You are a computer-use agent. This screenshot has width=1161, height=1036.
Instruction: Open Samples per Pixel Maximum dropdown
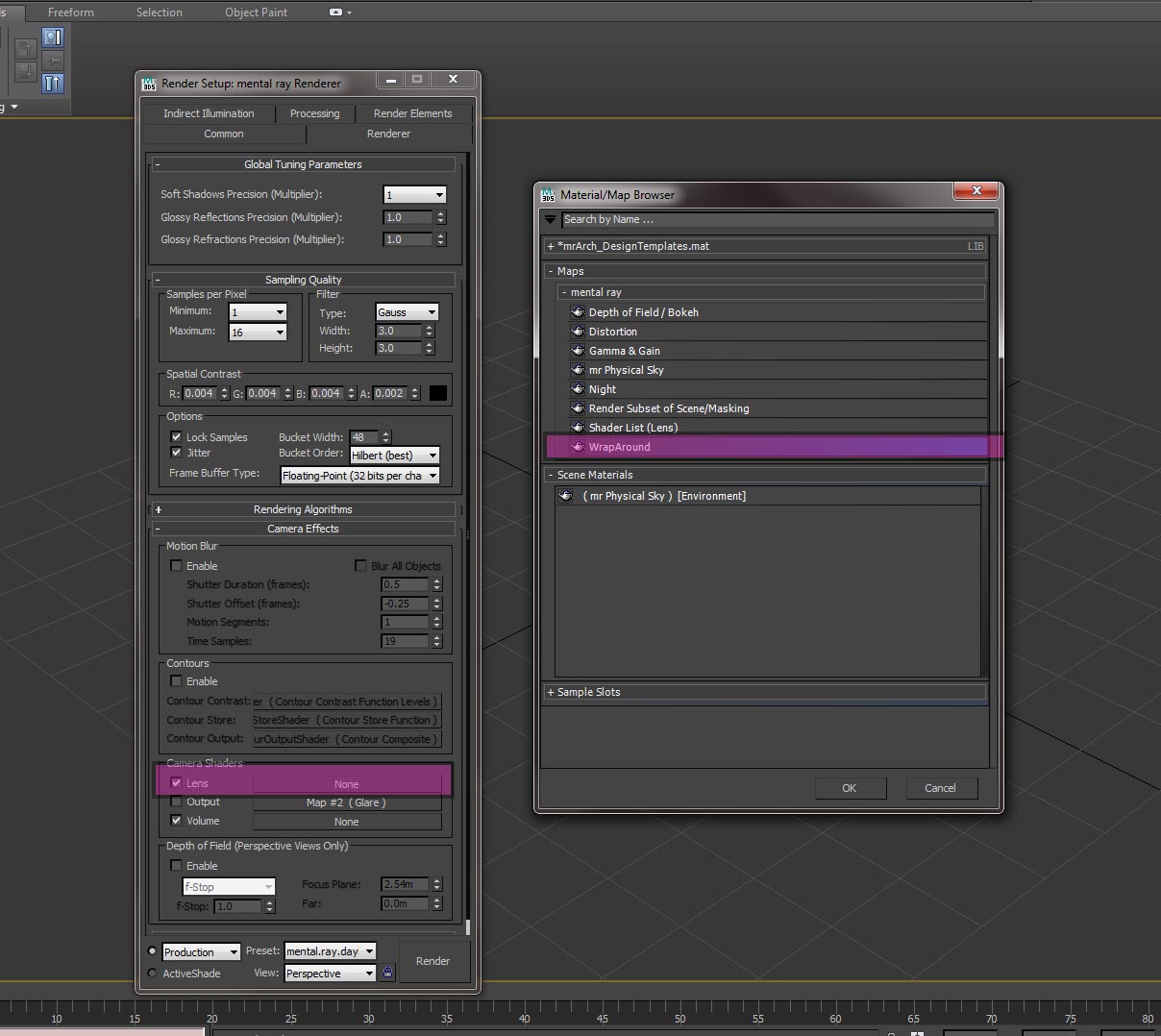pyautogui.click(x=258, y=333)
